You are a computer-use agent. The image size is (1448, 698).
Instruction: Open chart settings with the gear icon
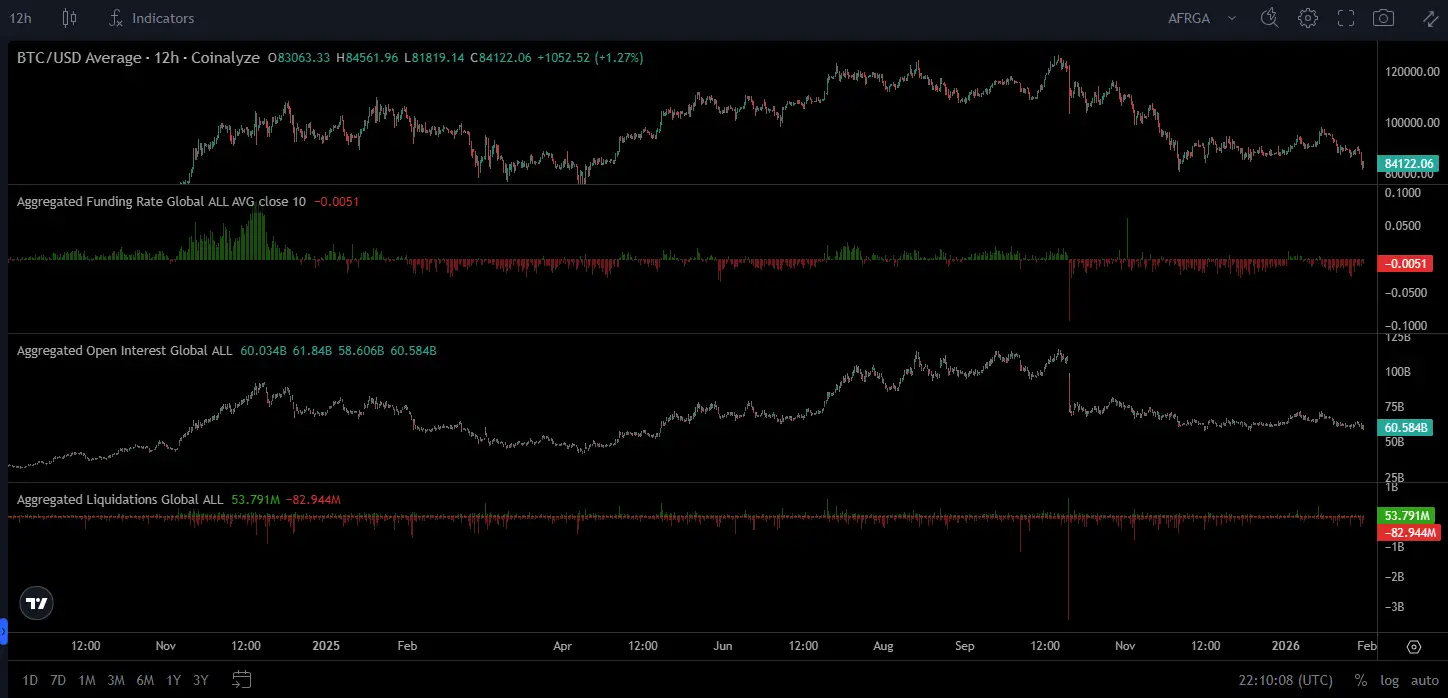click(1308, 17)
